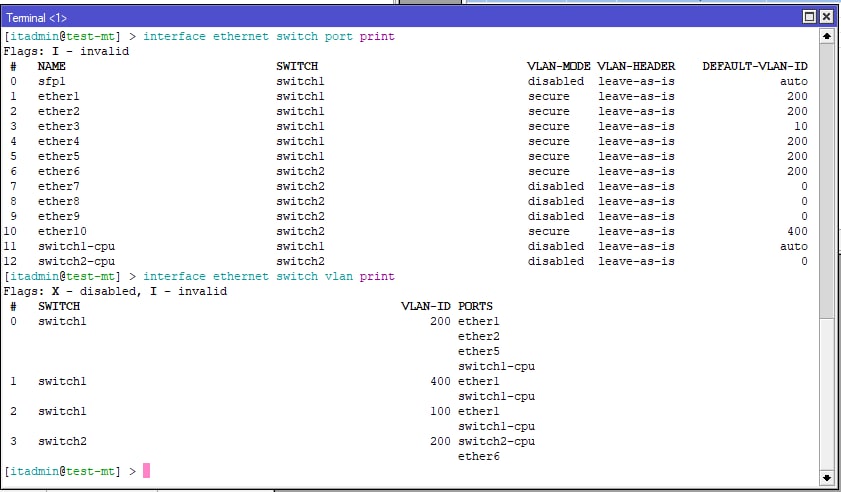Select 'ether5' in the port NAME column

click(x=58, y=157)
